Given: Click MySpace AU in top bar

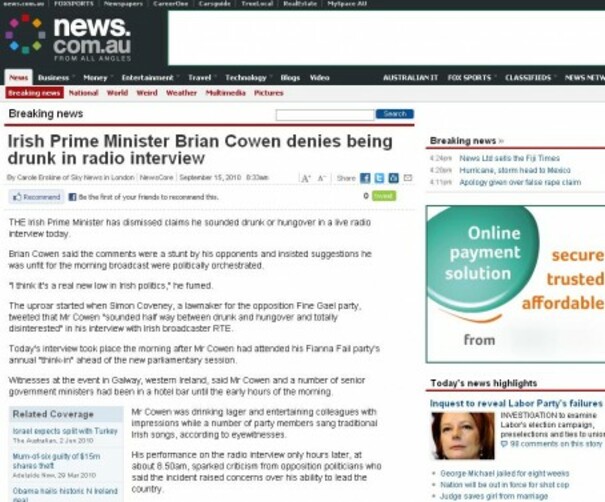Looking at the screenshot, I should coord(347,3).
